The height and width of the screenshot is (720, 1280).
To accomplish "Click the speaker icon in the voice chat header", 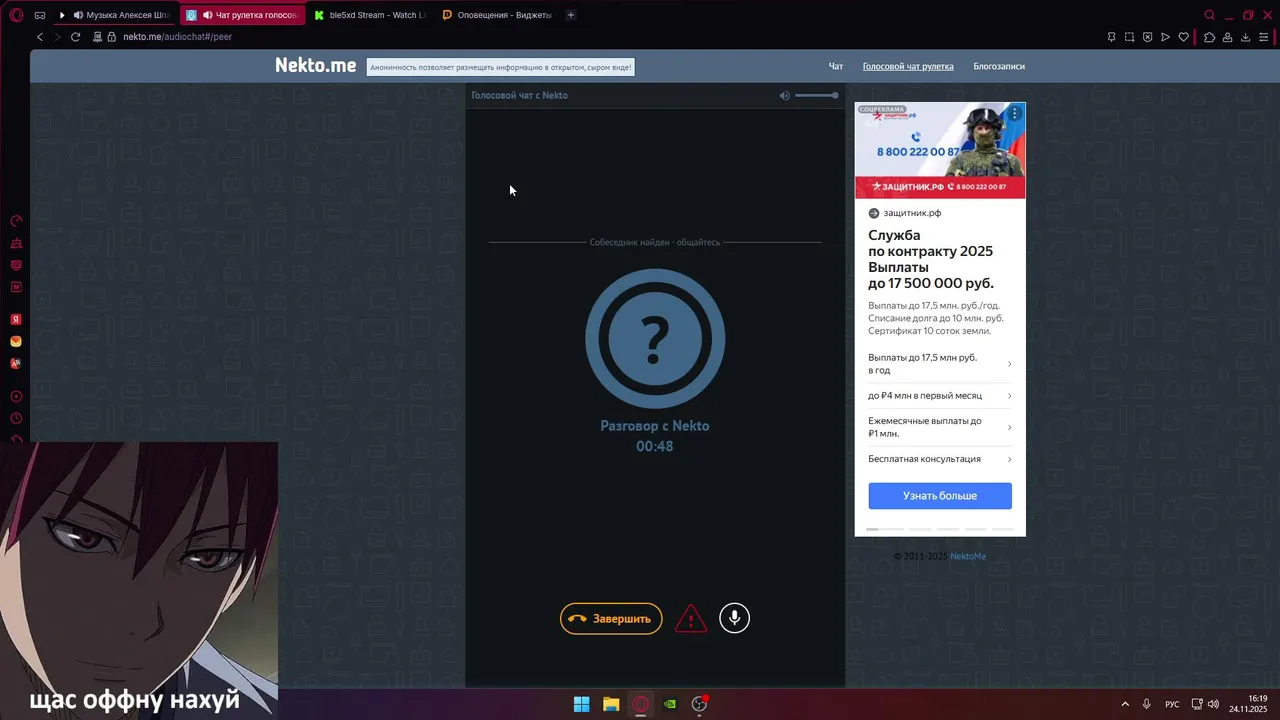I will point(785,95).
